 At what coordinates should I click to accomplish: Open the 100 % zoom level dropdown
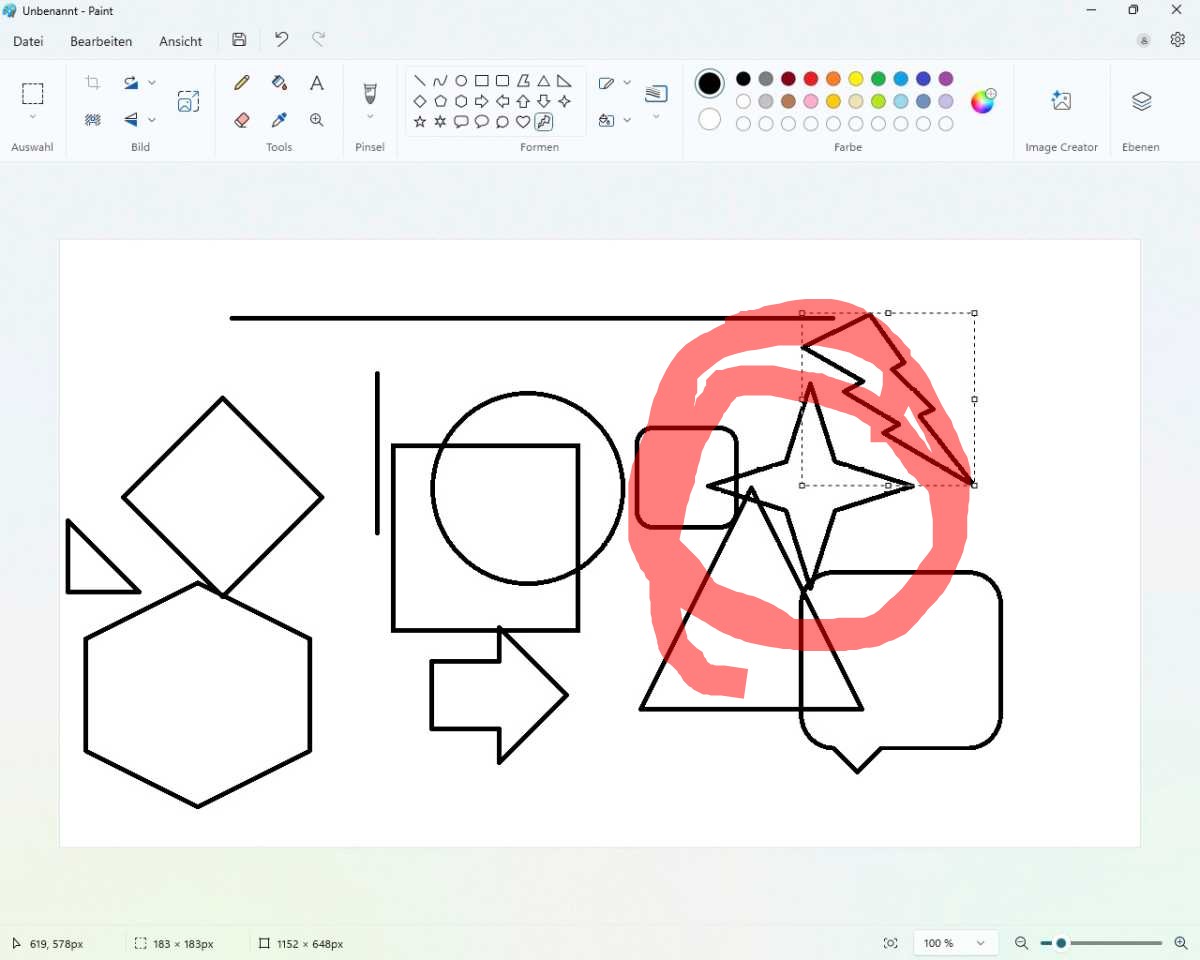[955, 943]
